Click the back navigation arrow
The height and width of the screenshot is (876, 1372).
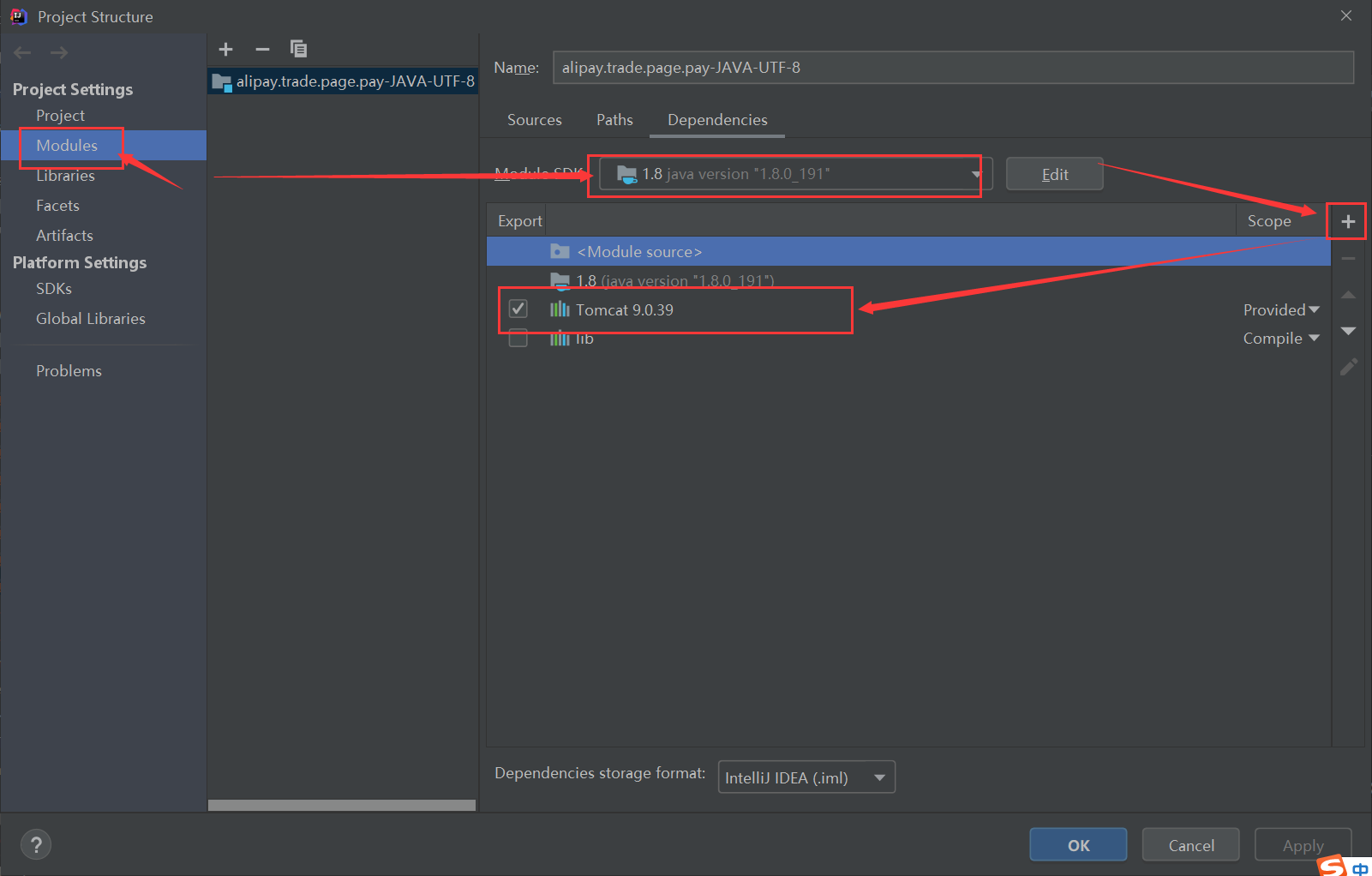(x=22, y=53)
